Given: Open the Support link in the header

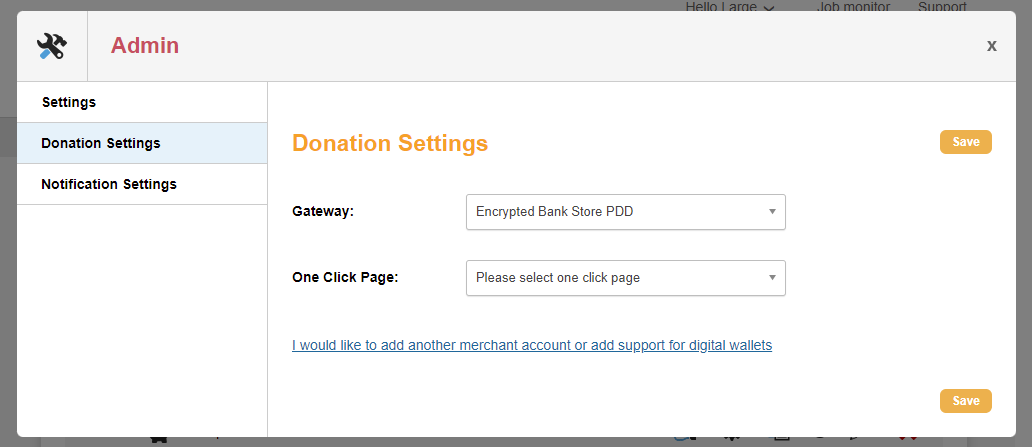Looking at the screenshot, I should (x=942, y=7).
